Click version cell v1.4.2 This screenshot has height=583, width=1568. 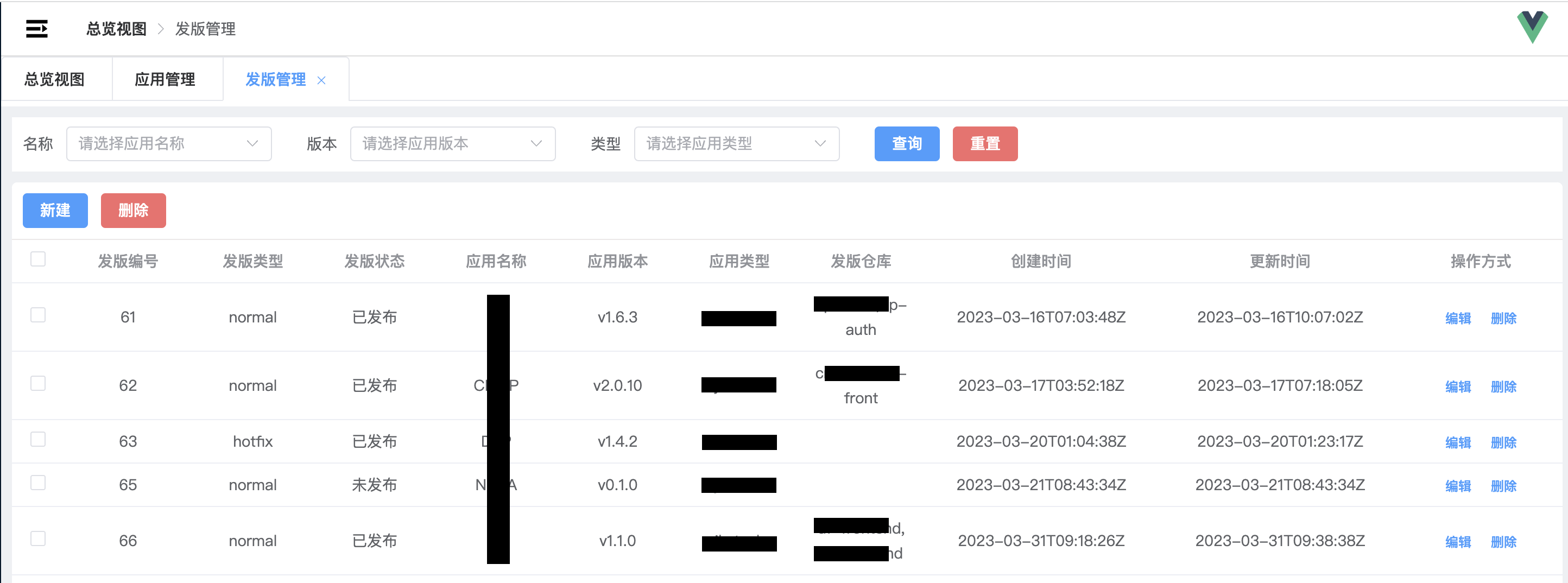[617, 441]
